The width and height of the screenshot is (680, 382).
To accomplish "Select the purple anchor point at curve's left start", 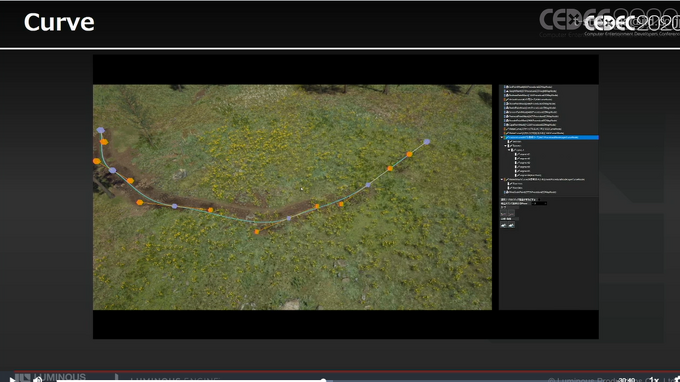I will [101, 130].
